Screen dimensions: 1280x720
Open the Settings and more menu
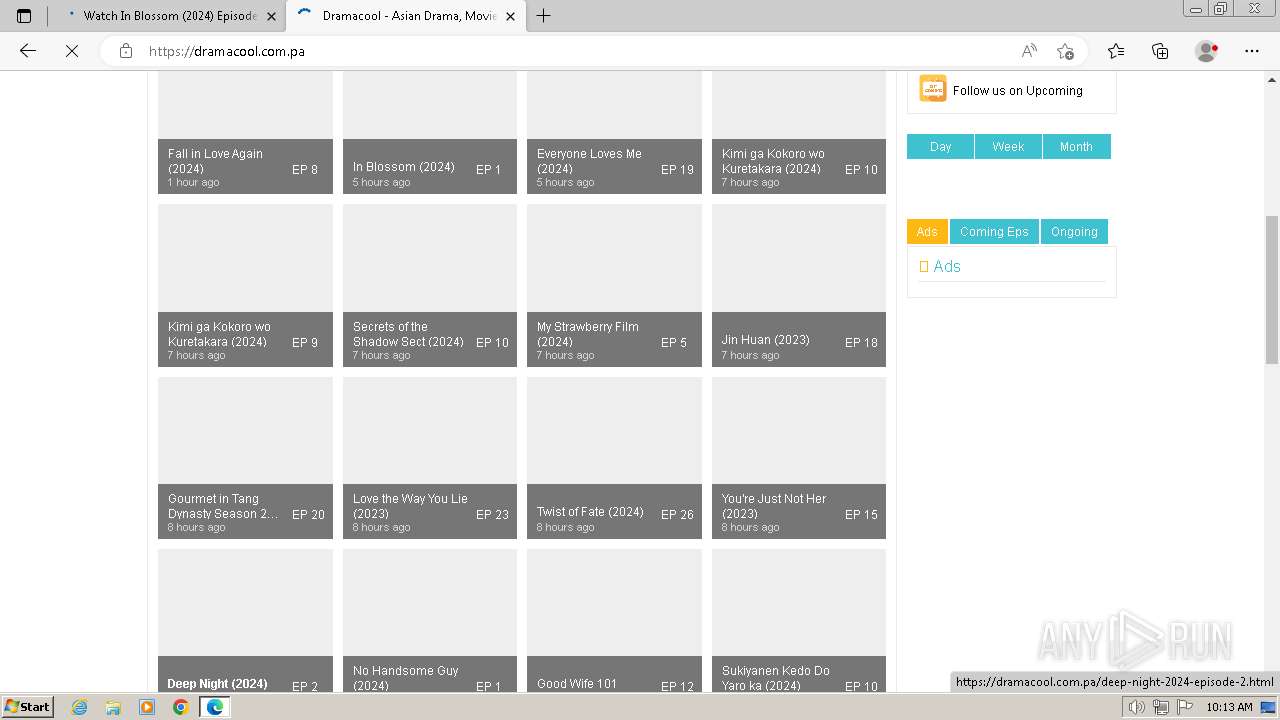pyautogui.click(x=1252, y=51)
